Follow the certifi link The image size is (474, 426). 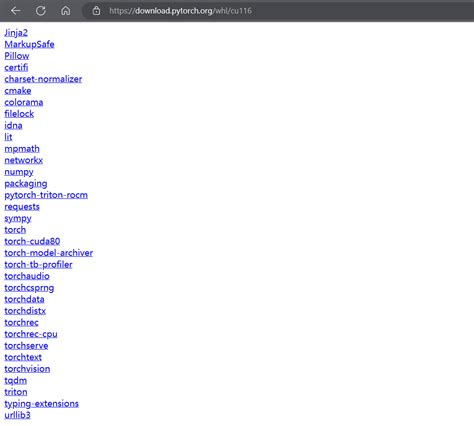pos(16,67)
